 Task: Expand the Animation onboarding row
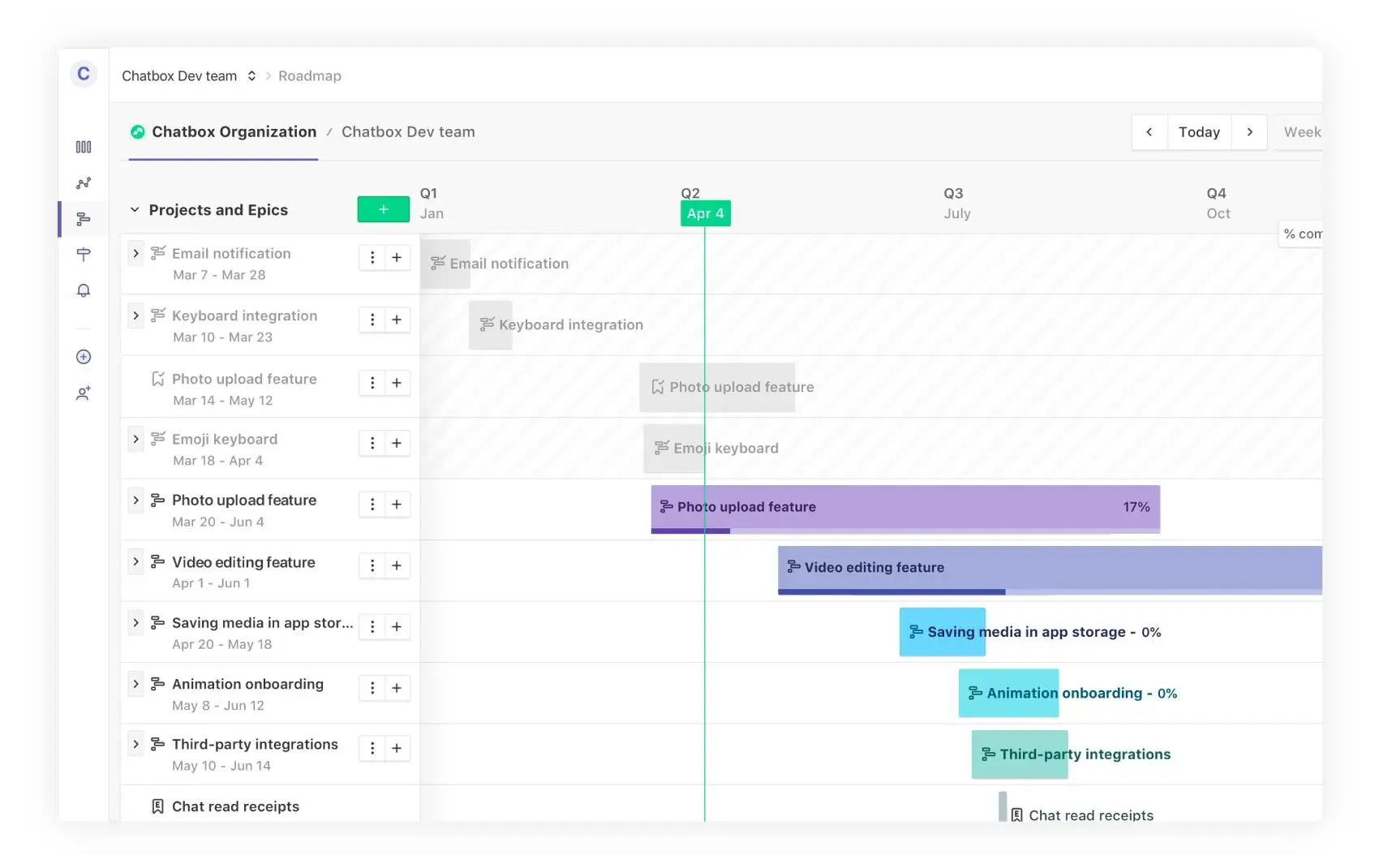pos(135,684)
